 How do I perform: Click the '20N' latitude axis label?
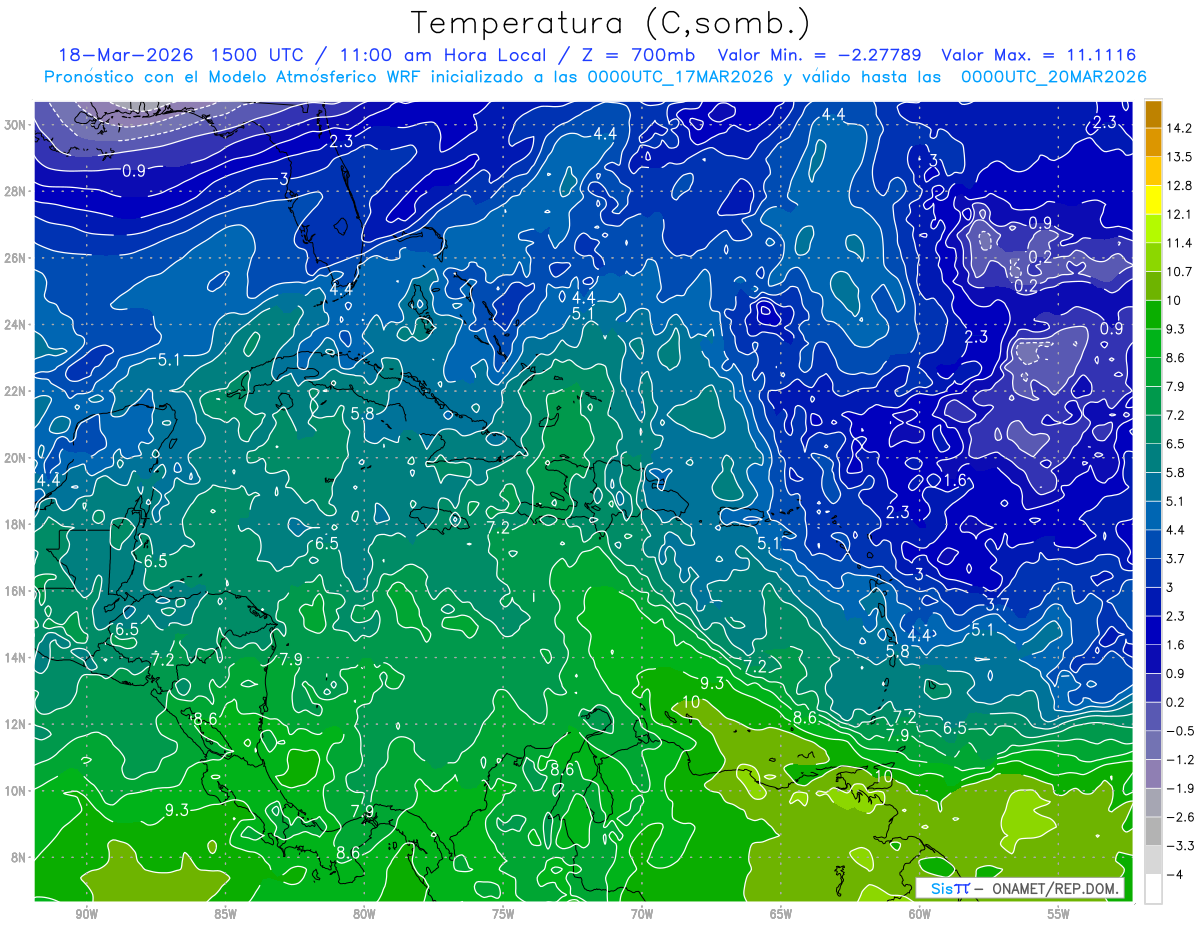click(x=16, y=458)
